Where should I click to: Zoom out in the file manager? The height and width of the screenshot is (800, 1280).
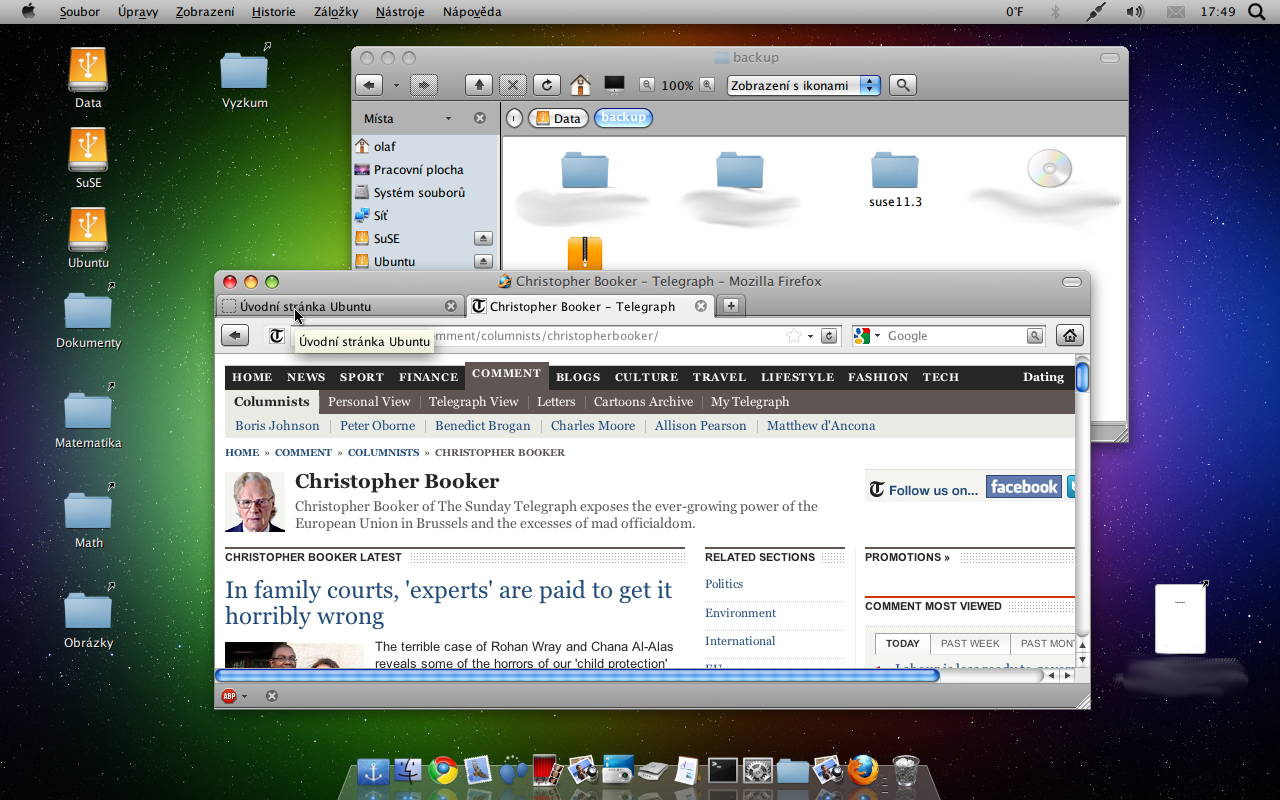coord(647,85)
